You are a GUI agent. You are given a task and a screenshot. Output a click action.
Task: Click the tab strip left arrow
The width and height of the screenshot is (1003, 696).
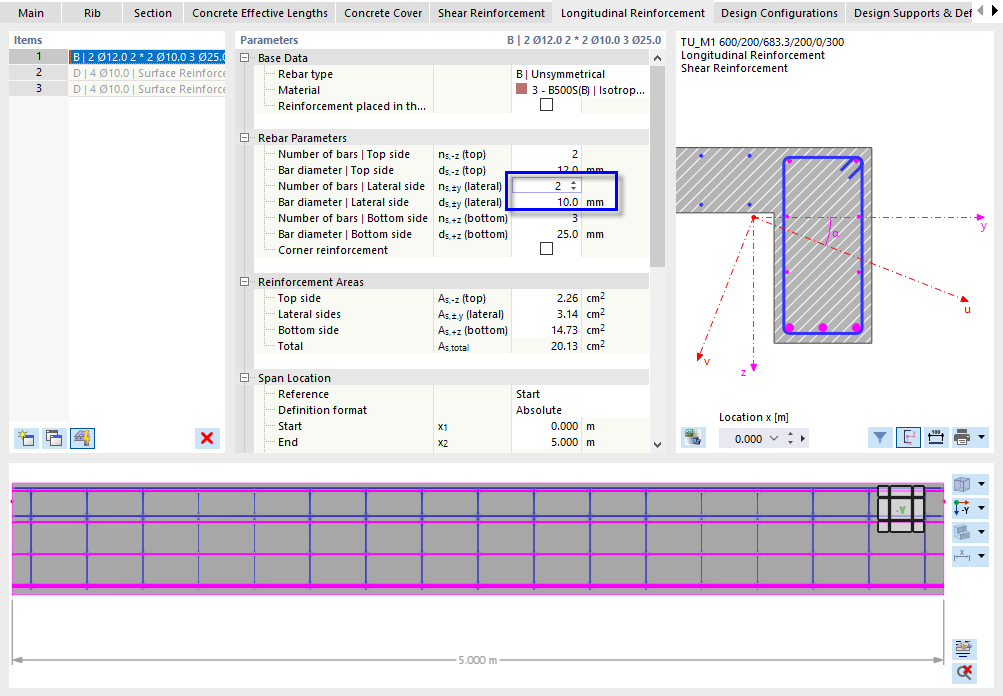coord(981,11)
